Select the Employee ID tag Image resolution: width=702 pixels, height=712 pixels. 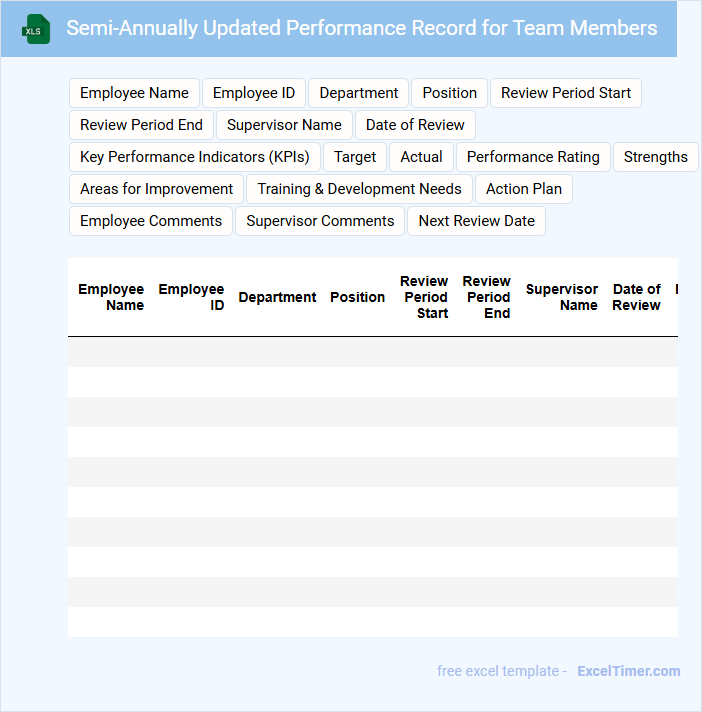[x=254, y=93]
